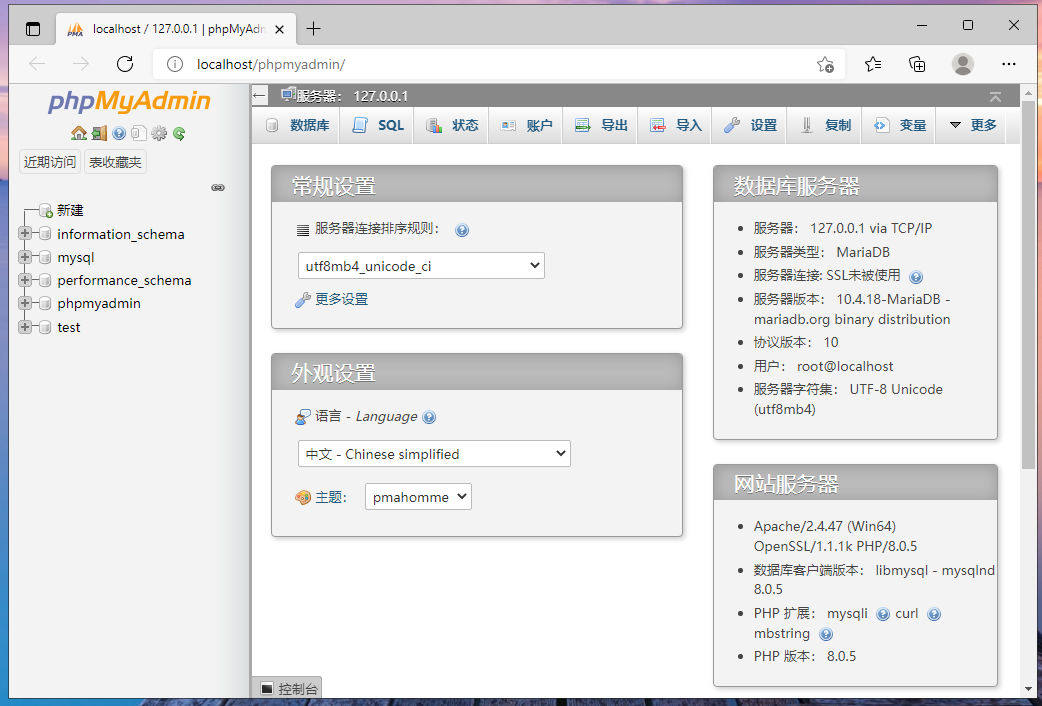Click help icon next to mbstring extension

tap(826, 634)
